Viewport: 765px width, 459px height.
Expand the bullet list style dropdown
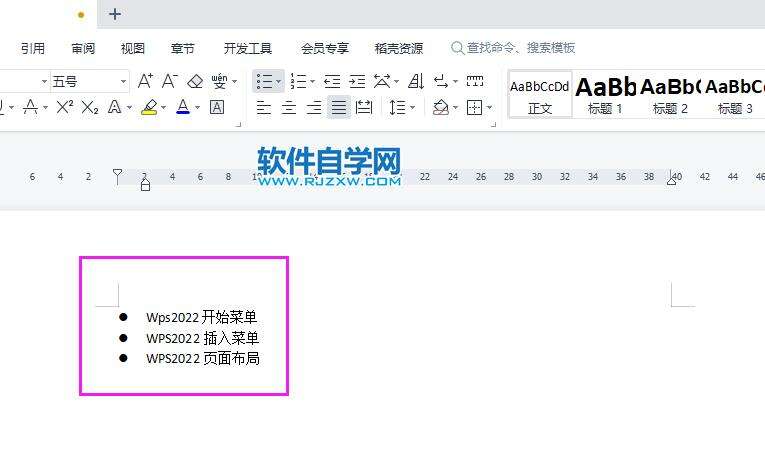(x=279, y=81)
